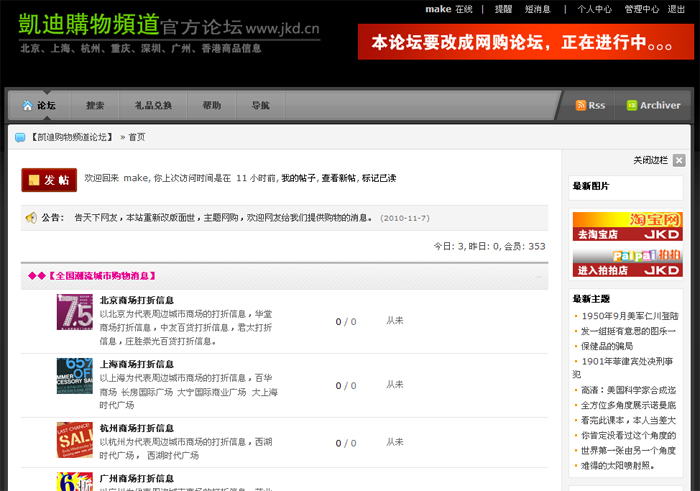The image size is (700, 491).
Task: Click the orange RSS feed icon
Action: [x=580, y=105]
